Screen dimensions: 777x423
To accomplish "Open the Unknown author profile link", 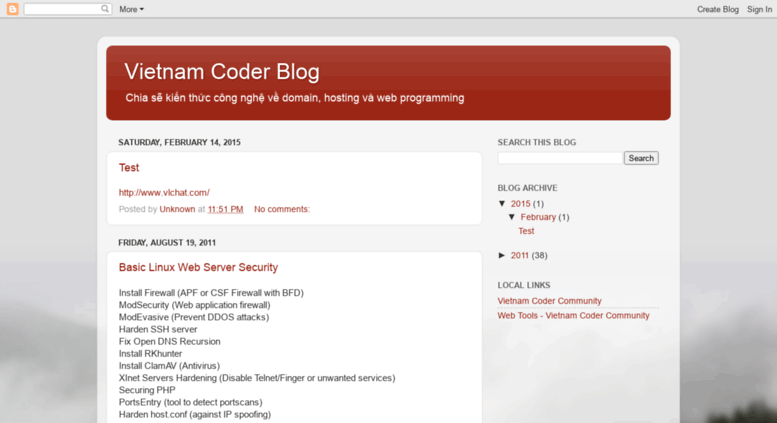I will pos(177,209).
